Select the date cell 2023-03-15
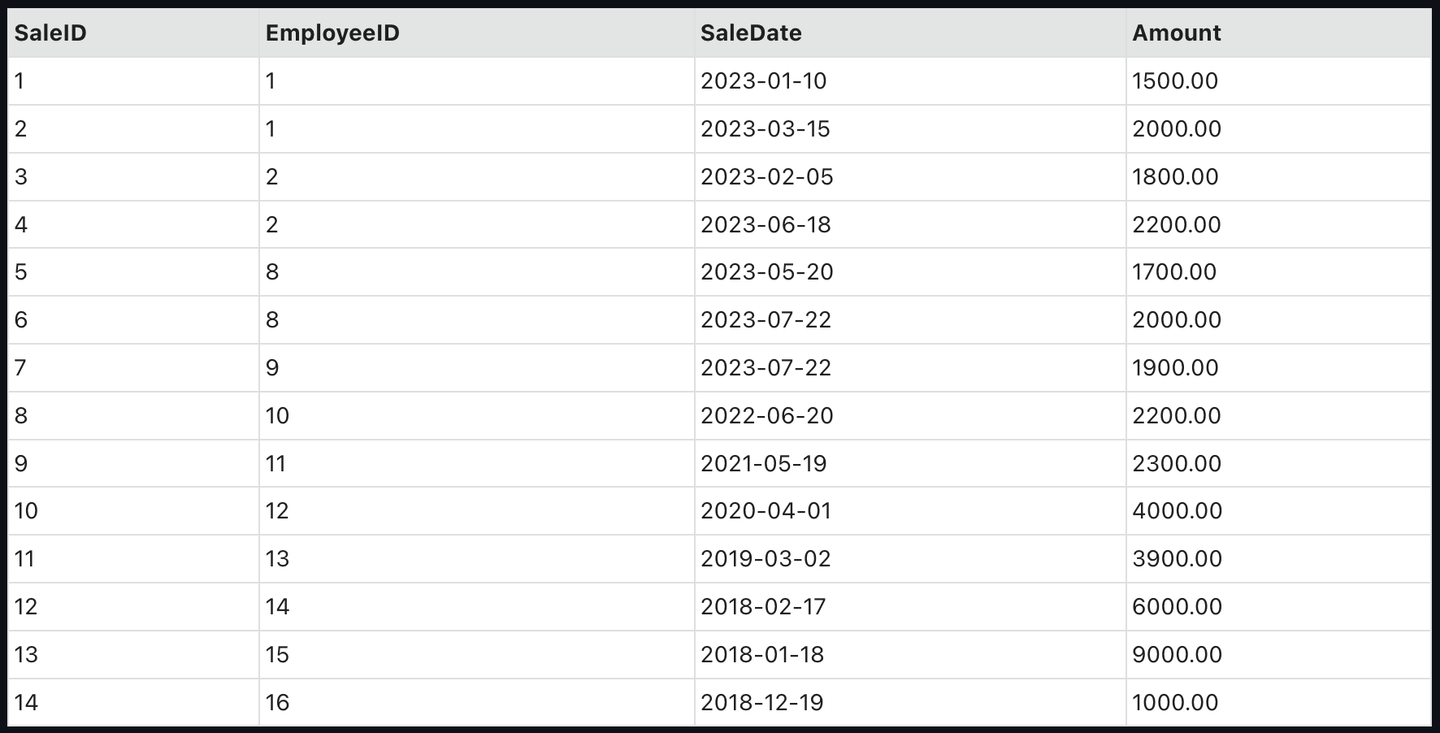Image resolution: width=1440 pixels, height=733 pixels. [x=765, y=129]
